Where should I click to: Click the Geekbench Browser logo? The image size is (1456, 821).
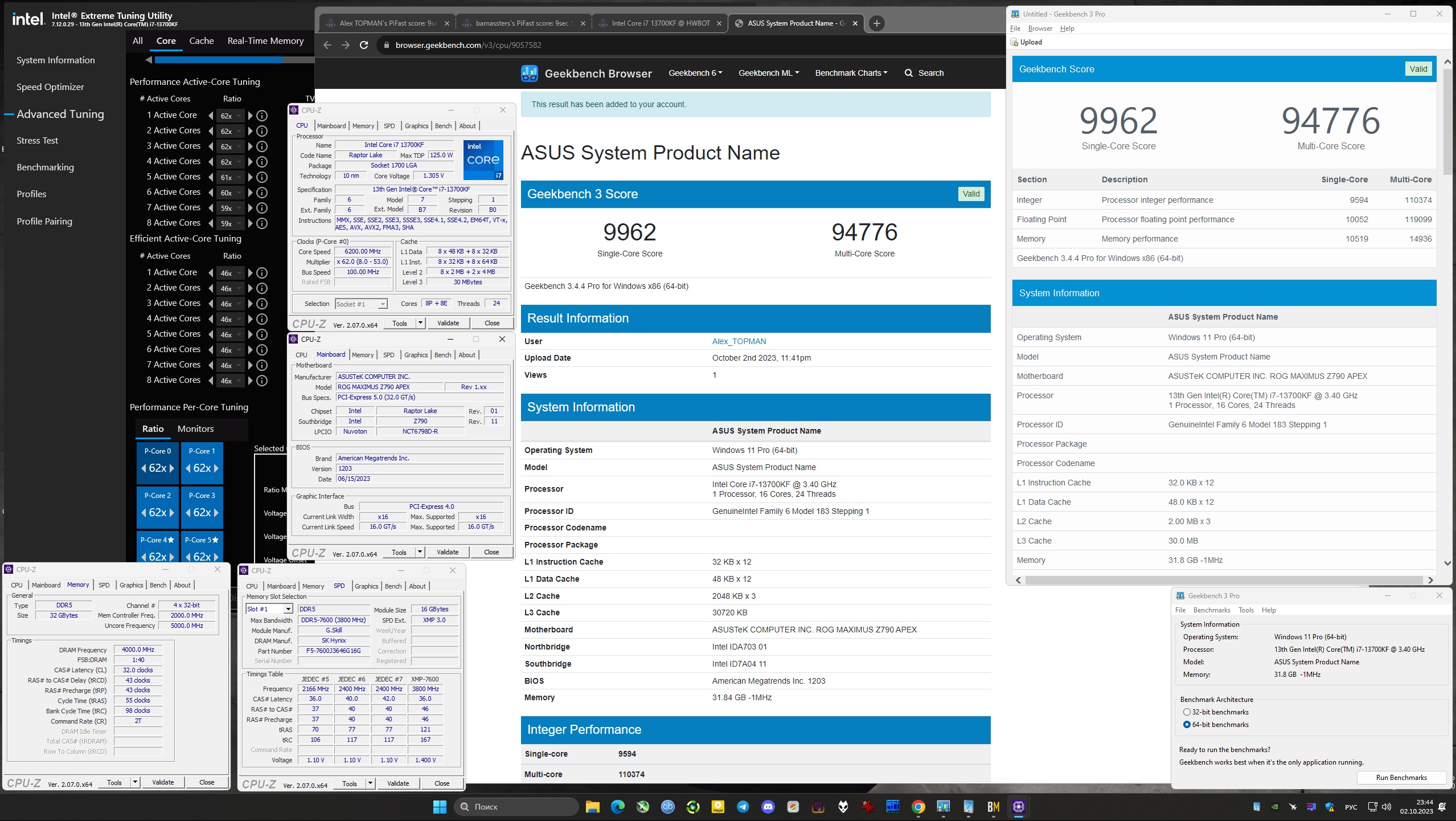point(530,73)
